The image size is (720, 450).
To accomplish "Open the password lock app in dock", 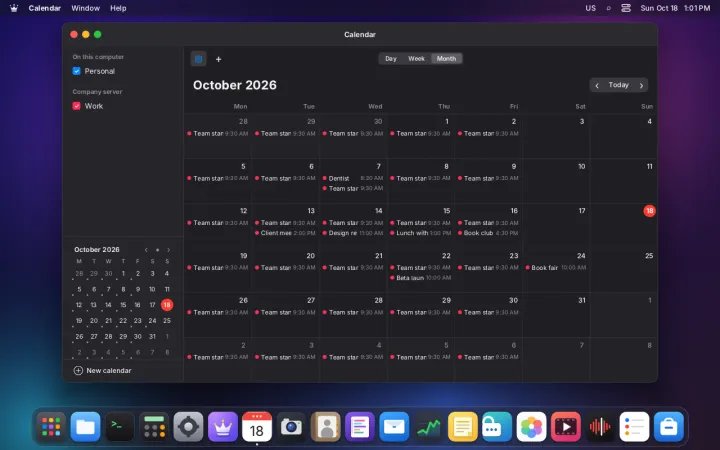I will 497,427.
